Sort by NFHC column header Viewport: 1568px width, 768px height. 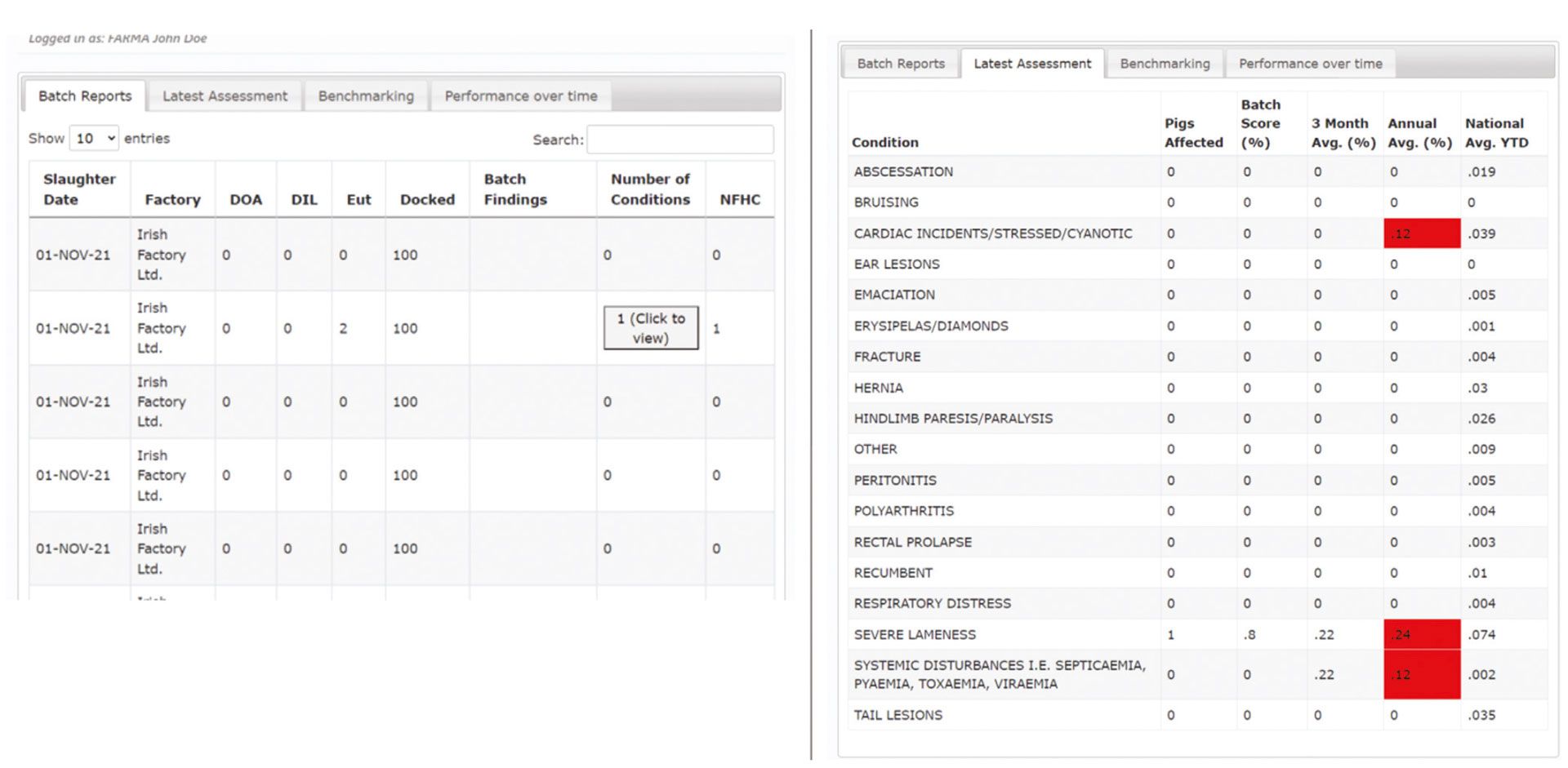click(x=740, y=189)
